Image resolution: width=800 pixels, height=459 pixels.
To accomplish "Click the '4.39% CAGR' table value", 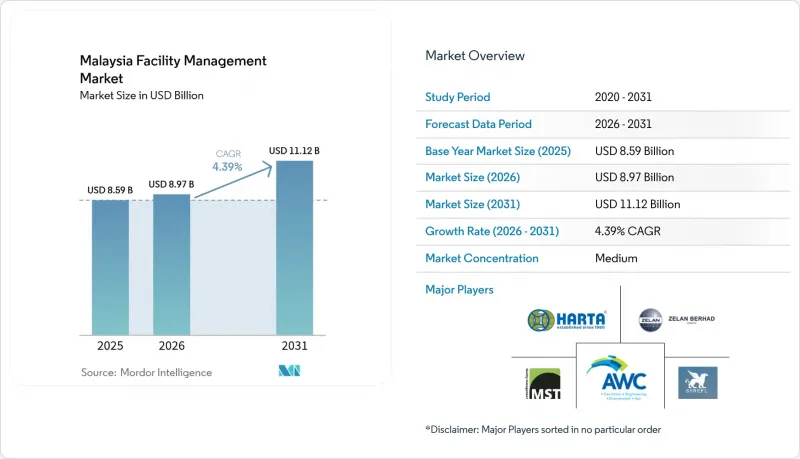I will (628, 231).
